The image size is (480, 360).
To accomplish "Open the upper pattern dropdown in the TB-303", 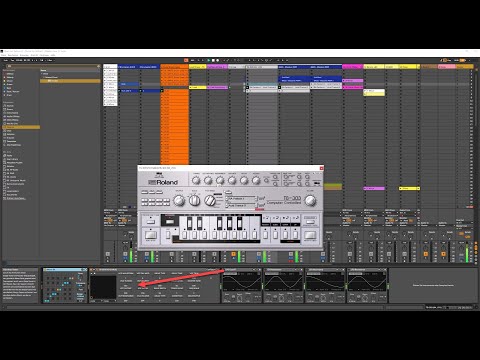I will (x=242, y=199).
